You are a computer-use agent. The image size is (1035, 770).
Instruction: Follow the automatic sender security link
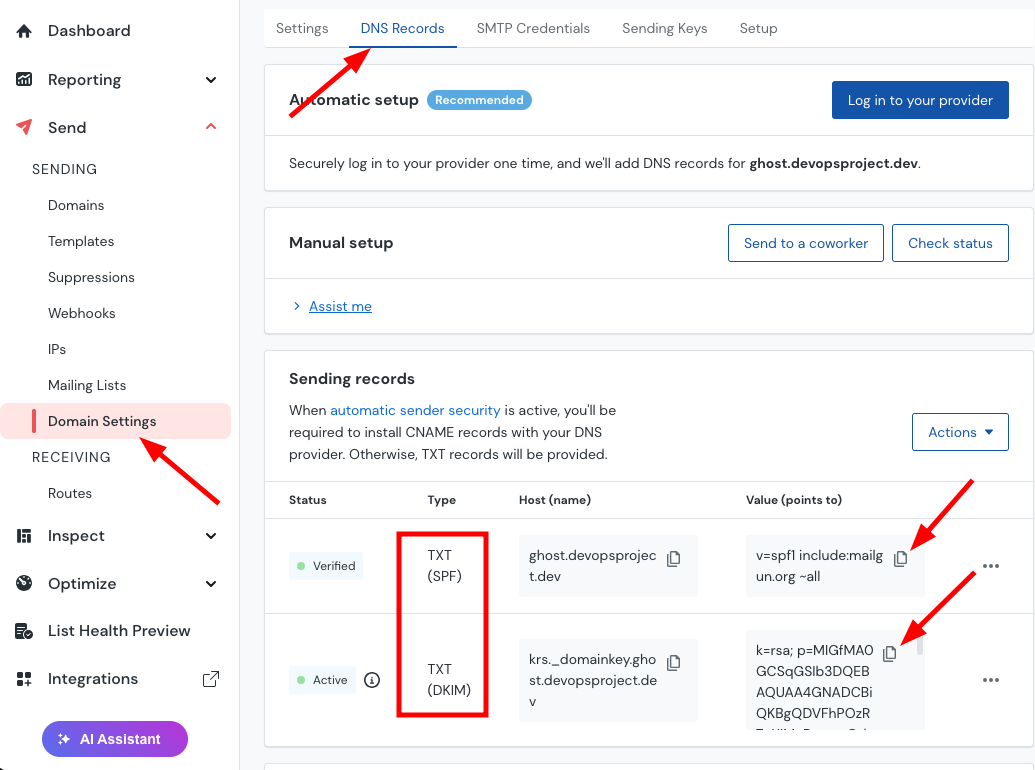point(415,410)
